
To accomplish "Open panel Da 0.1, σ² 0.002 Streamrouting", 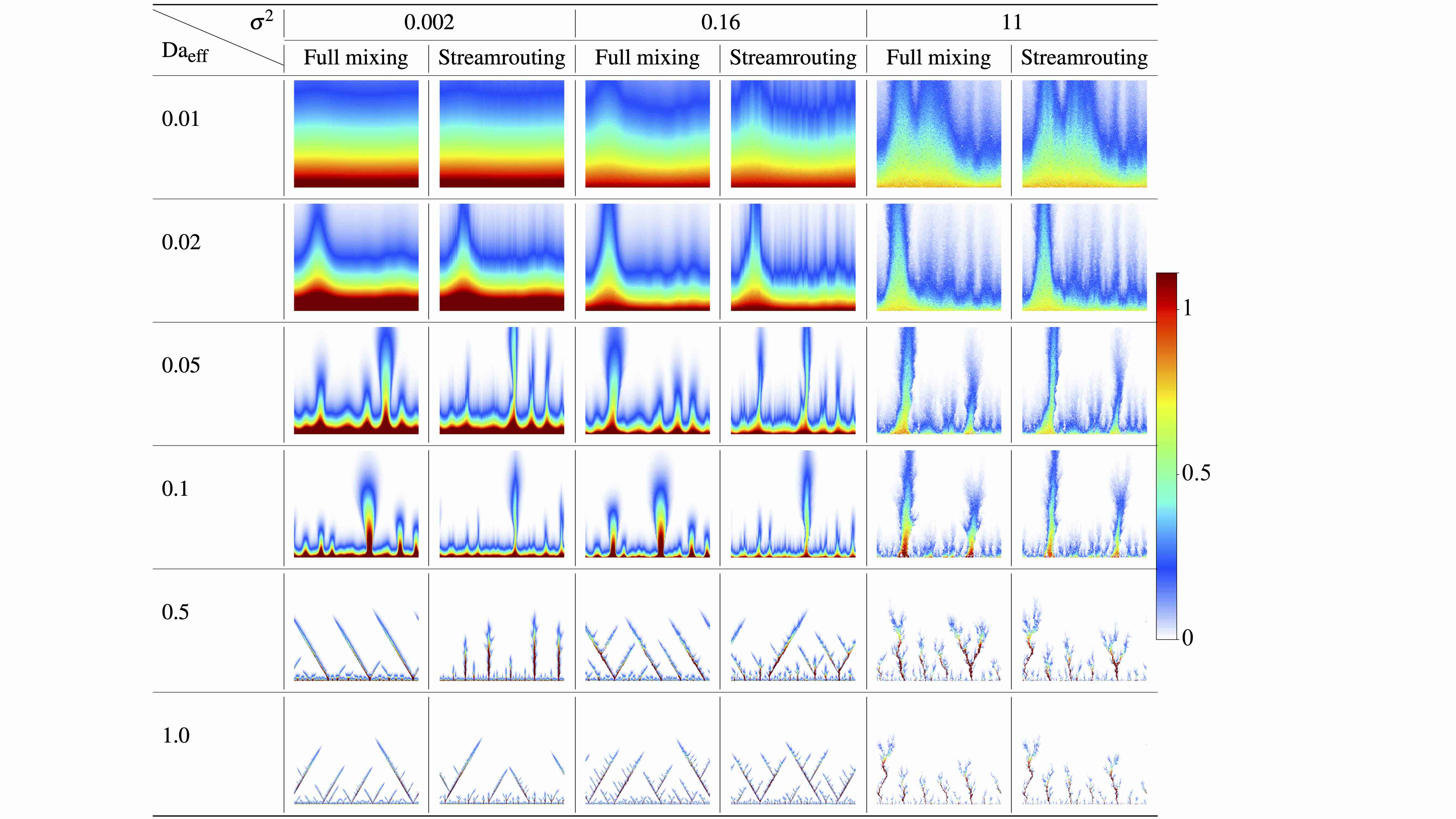I will [502, 504].
